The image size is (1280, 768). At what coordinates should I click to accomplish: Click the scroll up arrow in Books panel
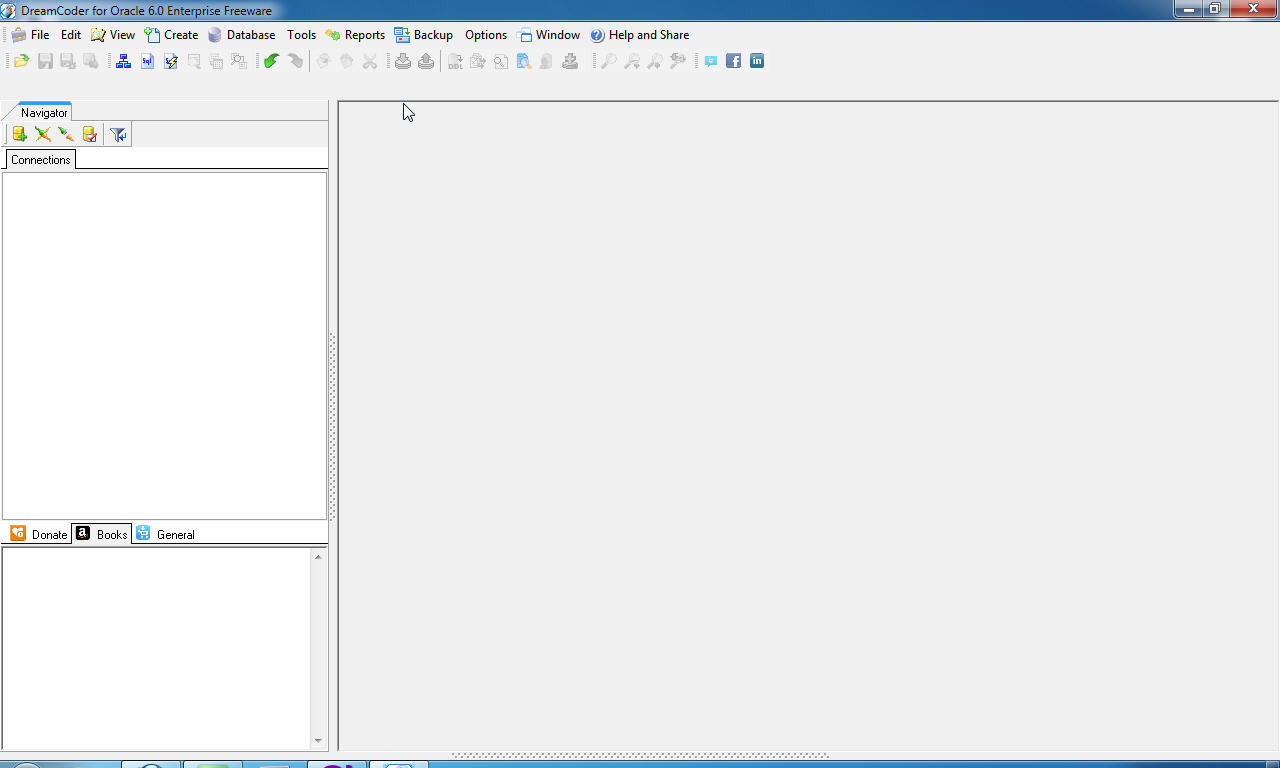[x=319, y=557]
